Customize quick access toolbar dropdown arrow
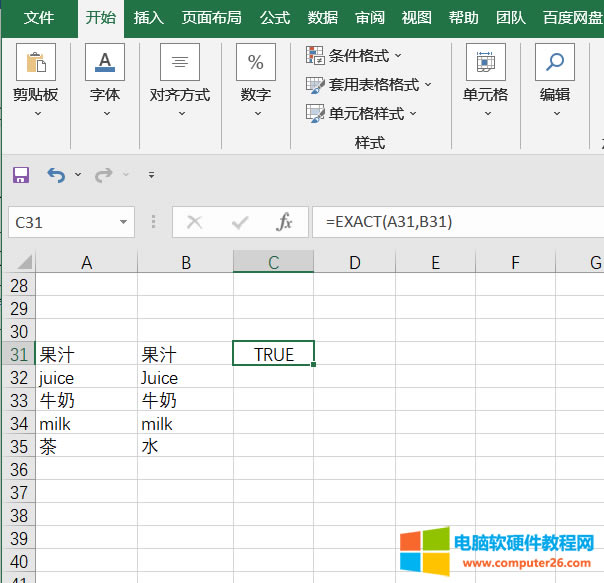Screen dimensions: 604x583 point(151,175)
